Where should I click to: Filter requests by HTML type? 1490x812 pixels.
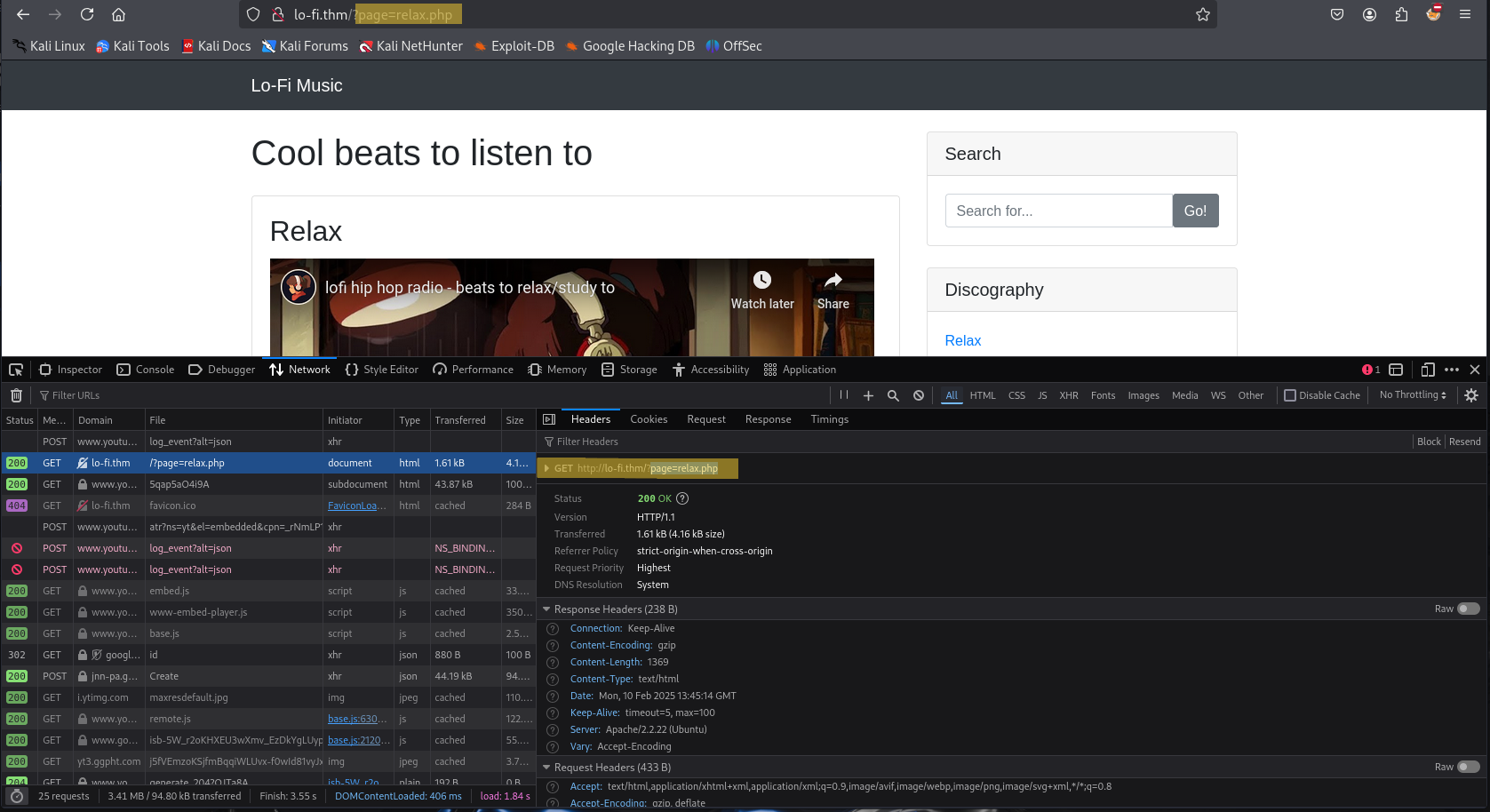pos(983,395)
